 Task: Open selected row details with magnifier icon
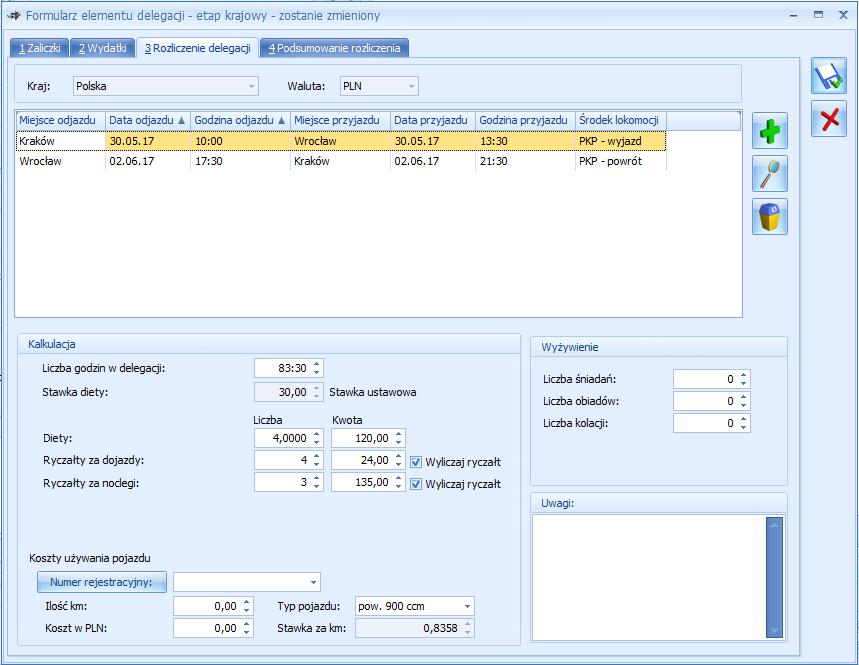point(770,173)
